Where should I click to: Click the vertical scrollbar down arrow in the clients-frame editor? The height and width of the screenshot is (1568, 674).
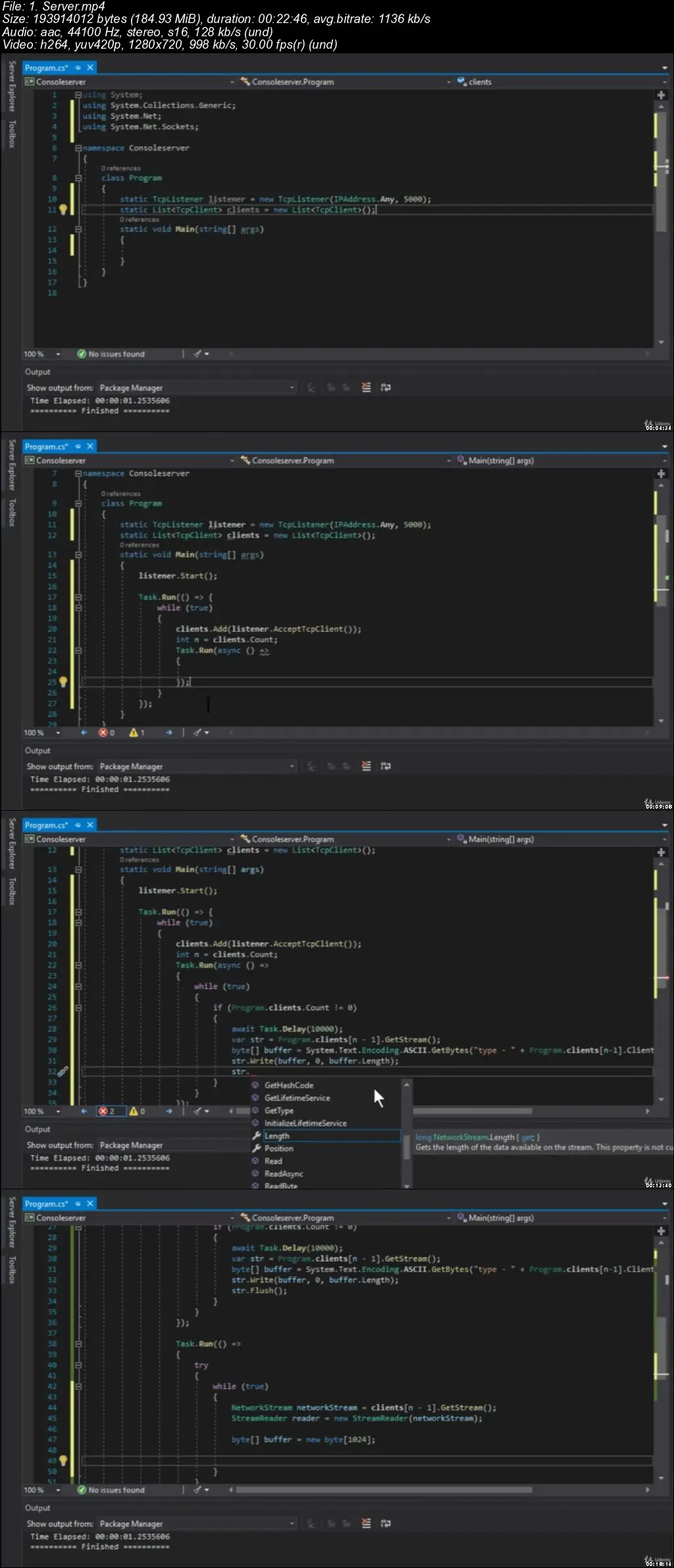(x=661, y=342)
